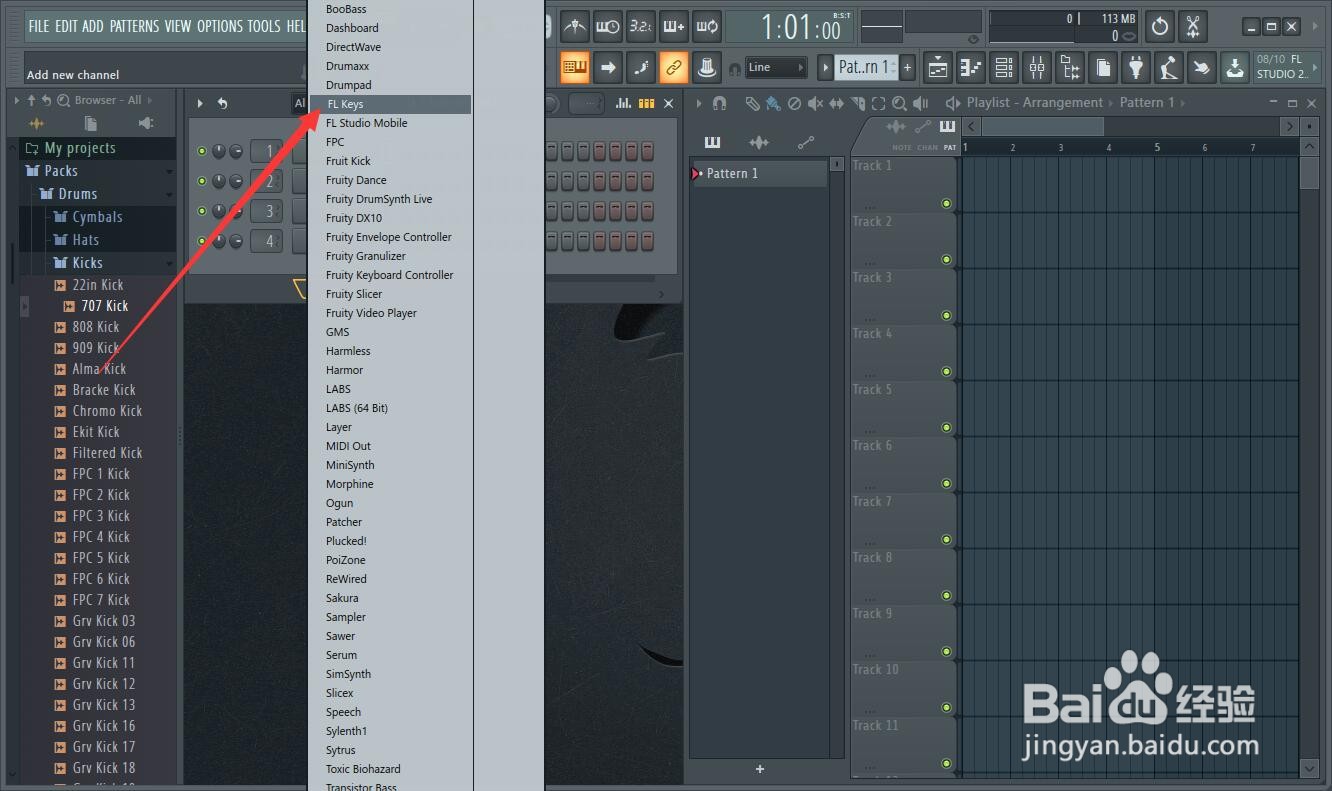Viewport: 1332px width, 791px height.
Task: Toggle mute LED on channel 3
Action: tap(203, 211)
